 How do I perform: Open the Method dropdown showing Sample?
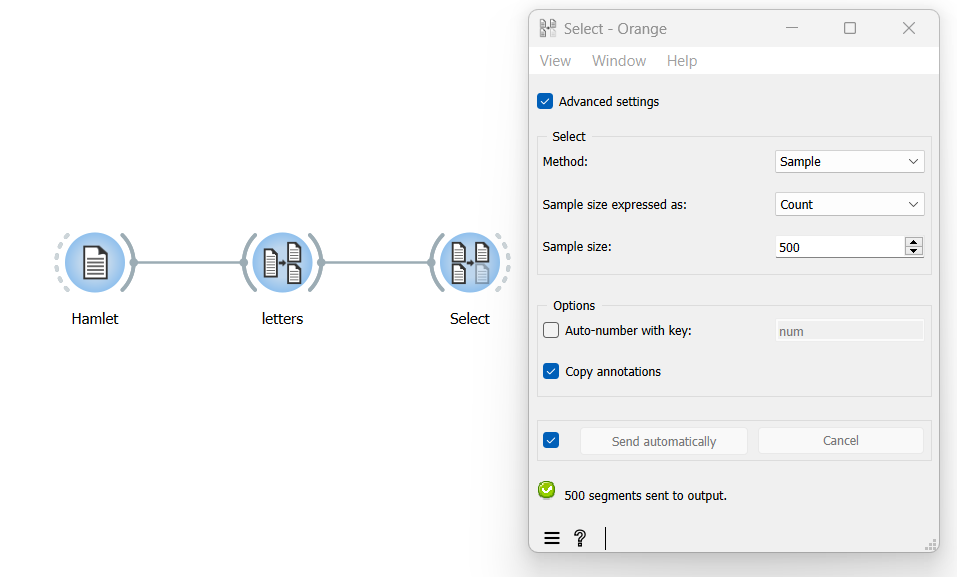[x=850, y=161]
